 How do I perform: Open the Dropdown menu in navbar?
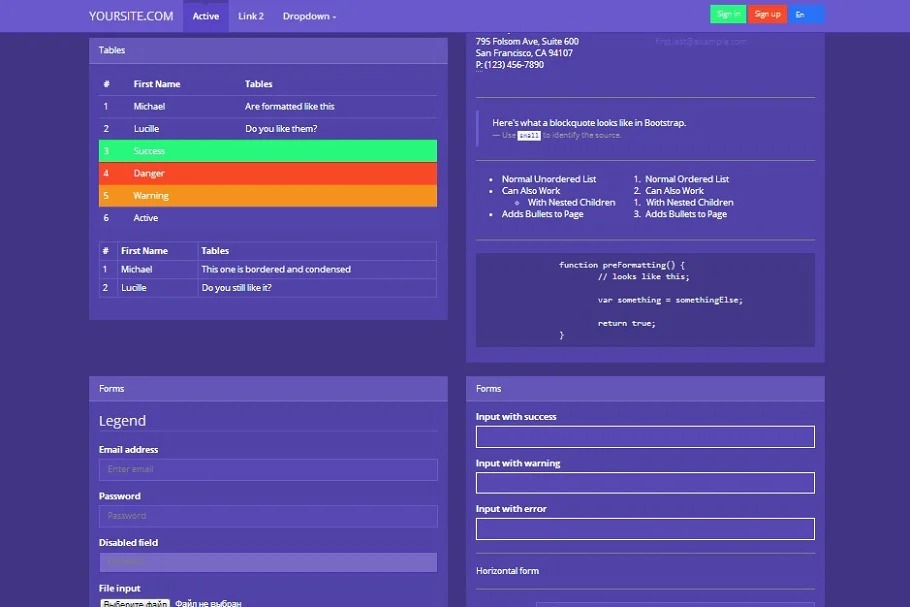pos(309,16)
